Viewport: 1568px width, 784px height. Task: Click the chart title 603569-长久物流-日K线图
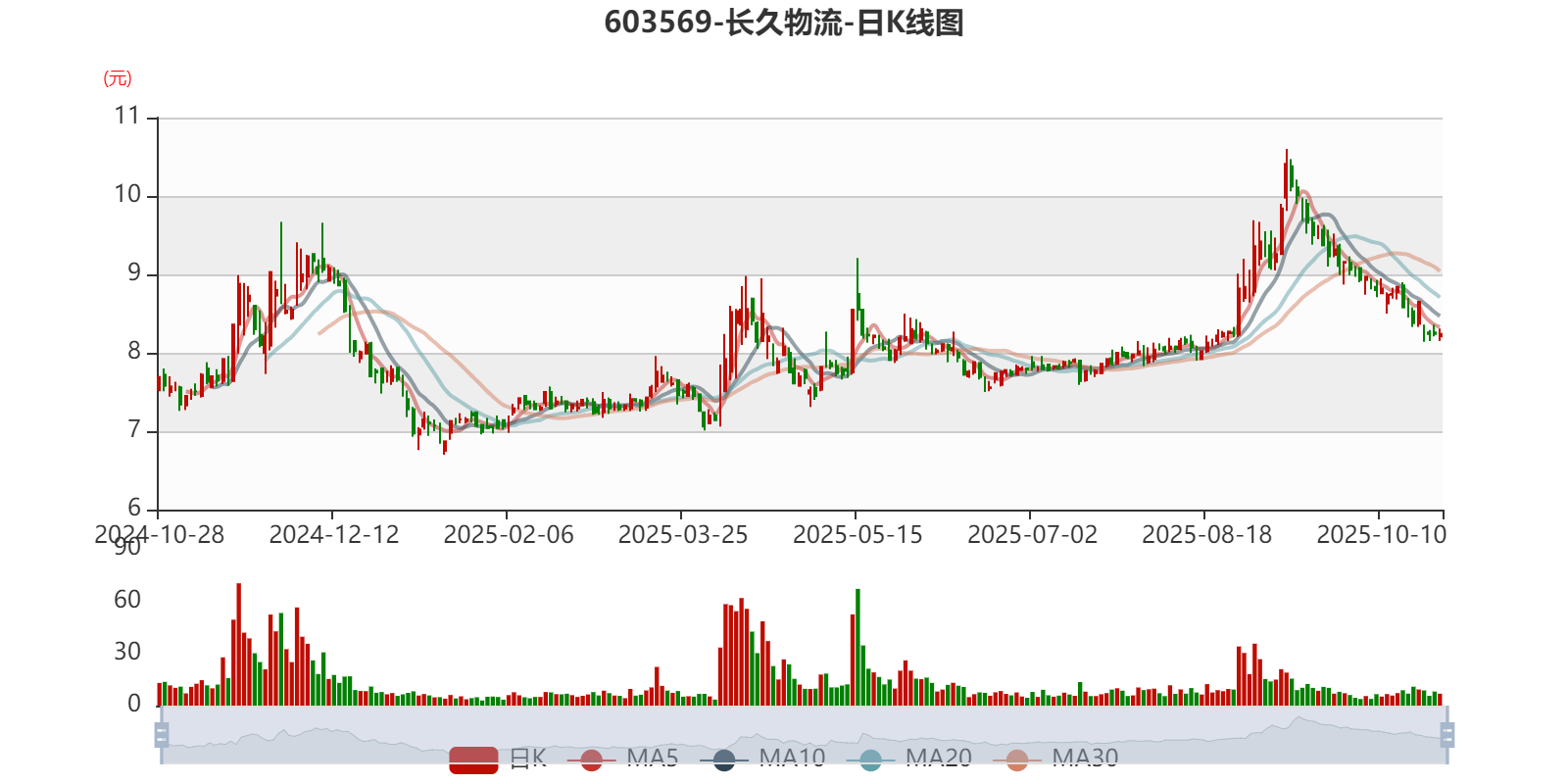[784, 23]
